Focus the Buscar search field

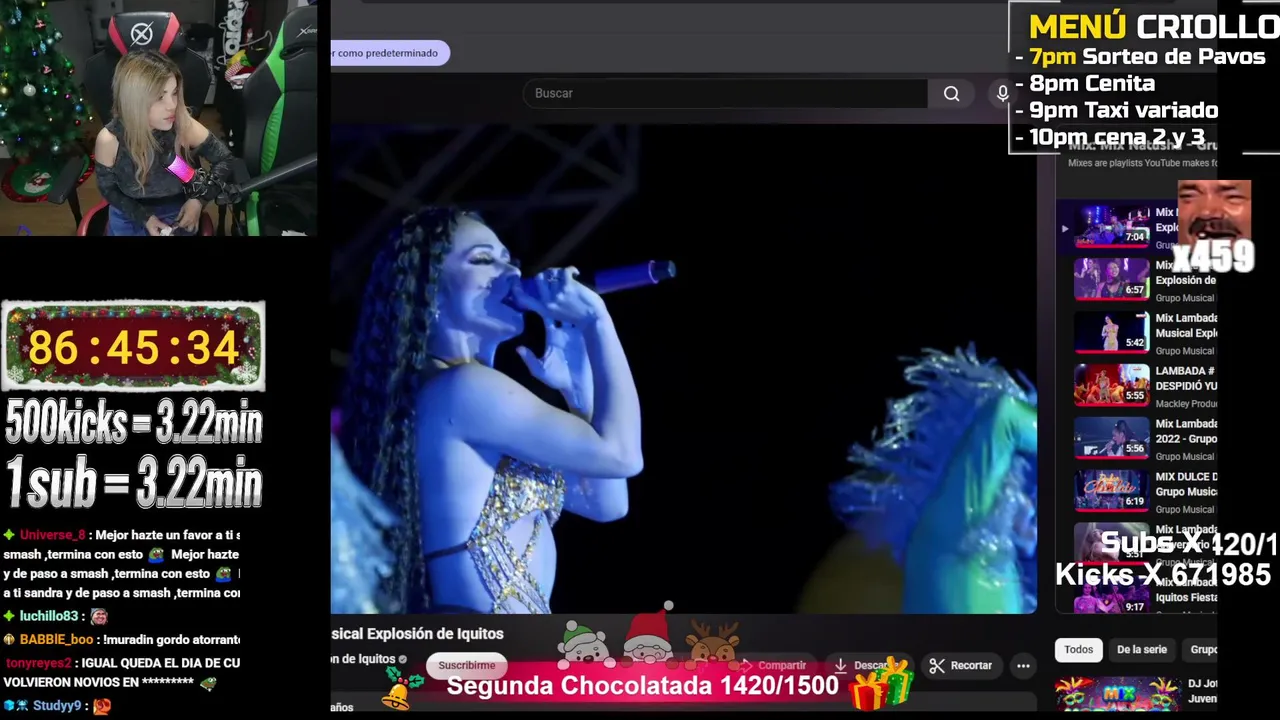point(725,93)
